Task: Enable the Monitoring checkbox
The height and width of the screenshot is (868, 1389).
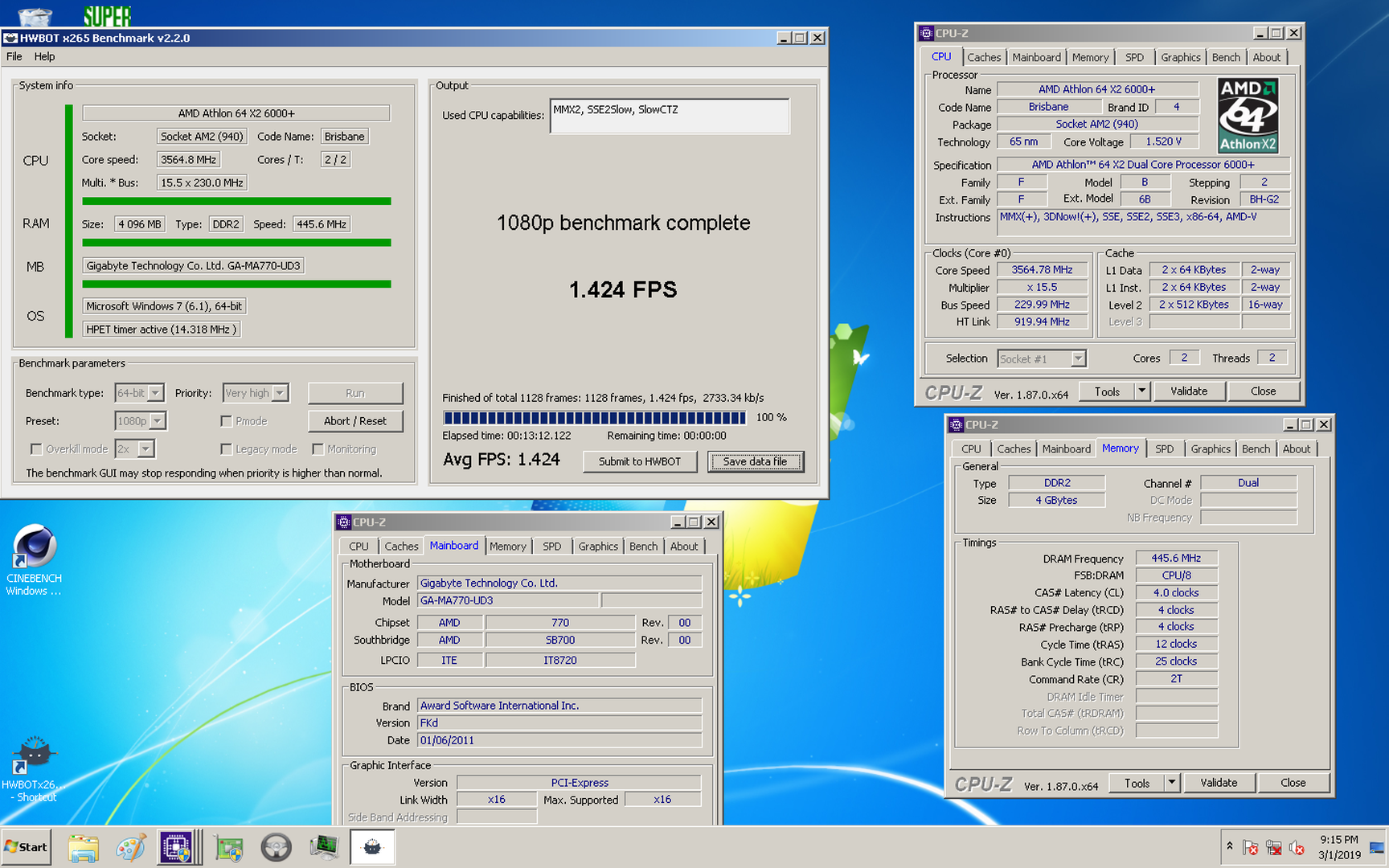Action: coord(318,449)
